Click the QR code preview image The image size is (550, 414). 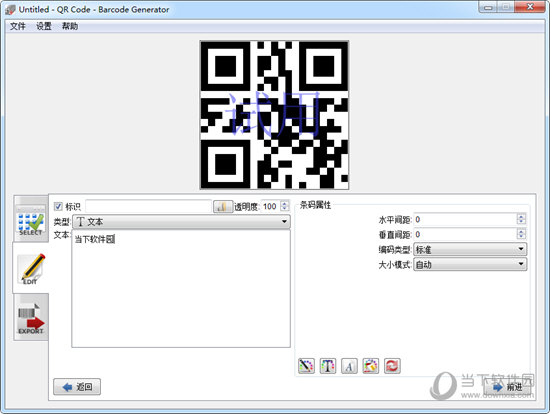pyautogui.click(x=274, y=115)
